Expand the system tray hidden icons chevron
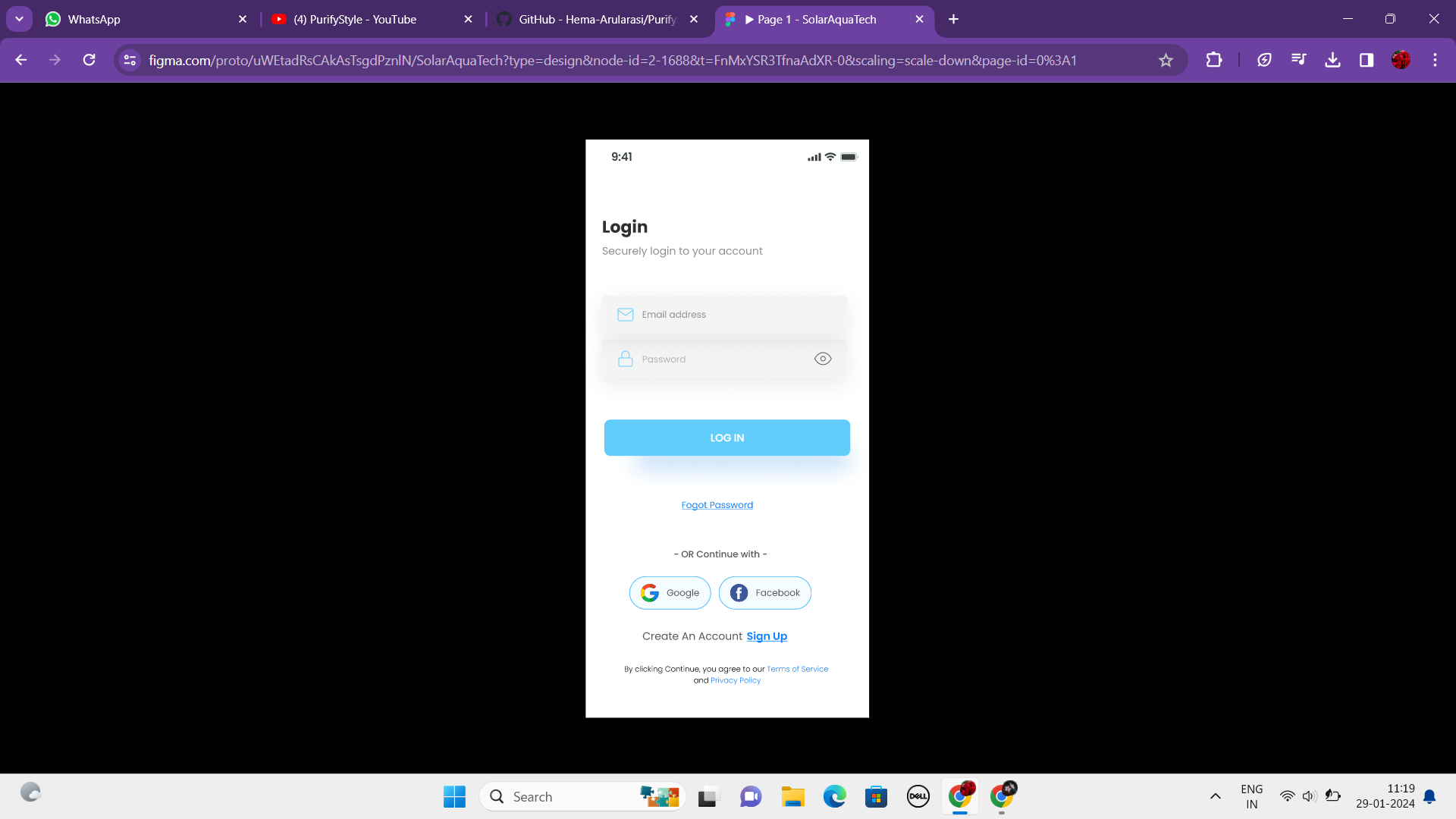The height and width of the screenshot is (819, 1456). [x=1216, y=796]
